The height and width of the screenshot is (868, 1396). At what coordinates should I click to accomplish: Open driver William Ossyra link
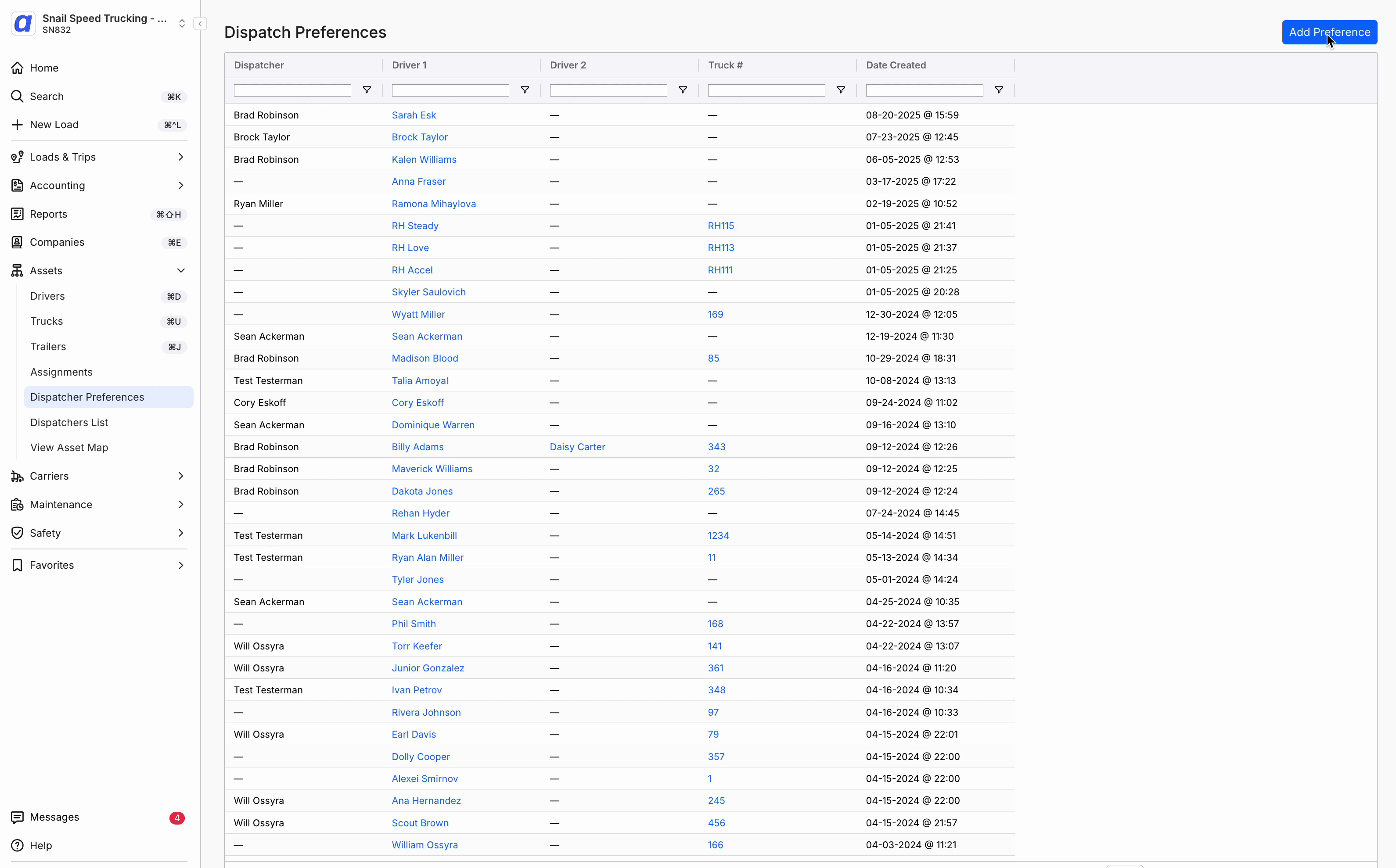(425, 845)
